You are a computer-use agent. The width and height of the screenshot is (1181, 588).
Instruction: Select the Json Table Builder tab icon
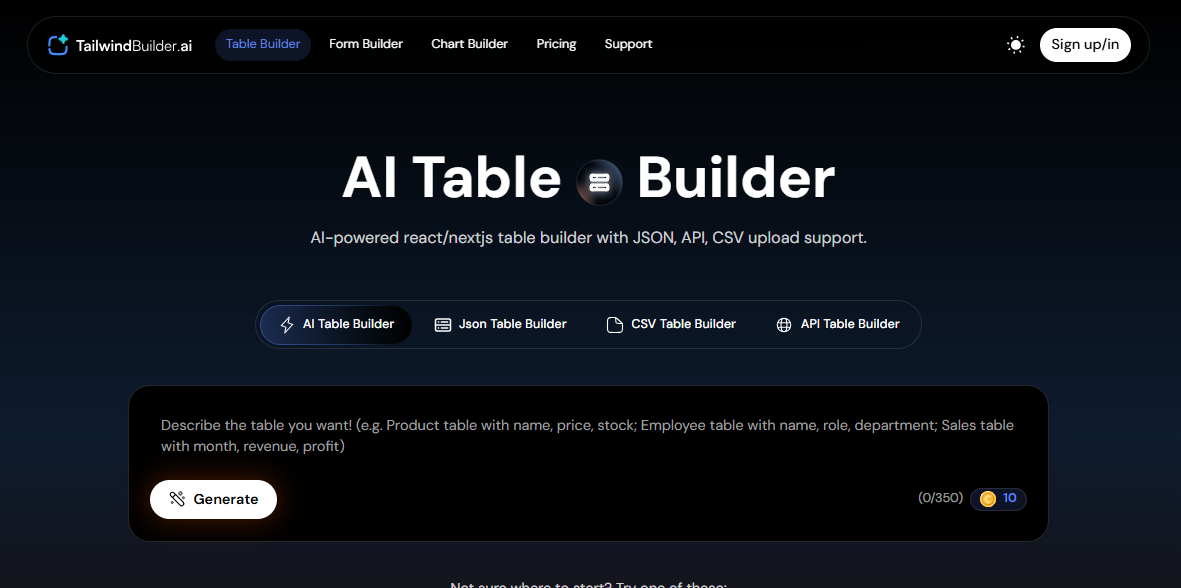pos(443,325)
